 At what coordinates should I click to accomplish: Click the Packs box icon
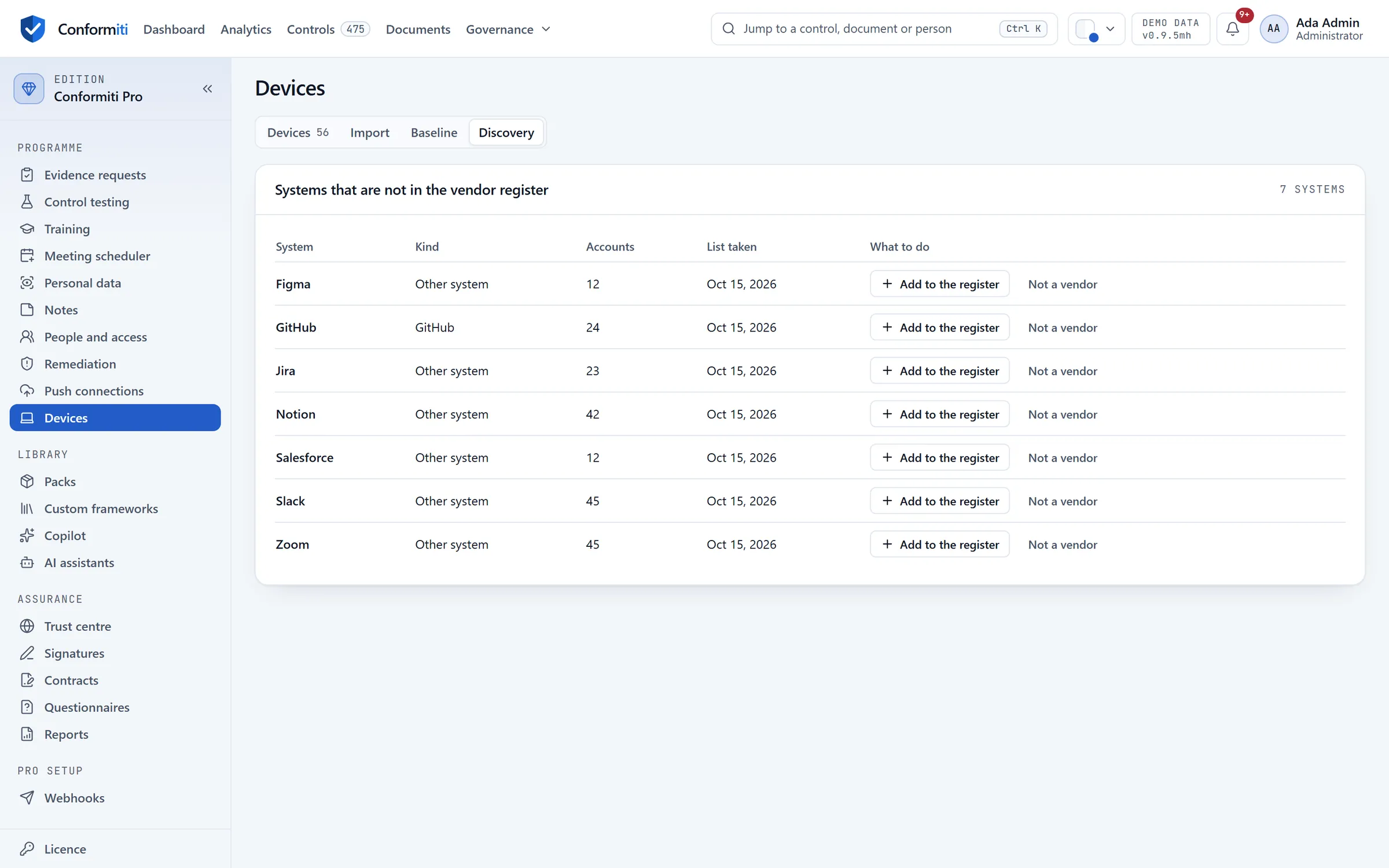(x=27, y=481)
